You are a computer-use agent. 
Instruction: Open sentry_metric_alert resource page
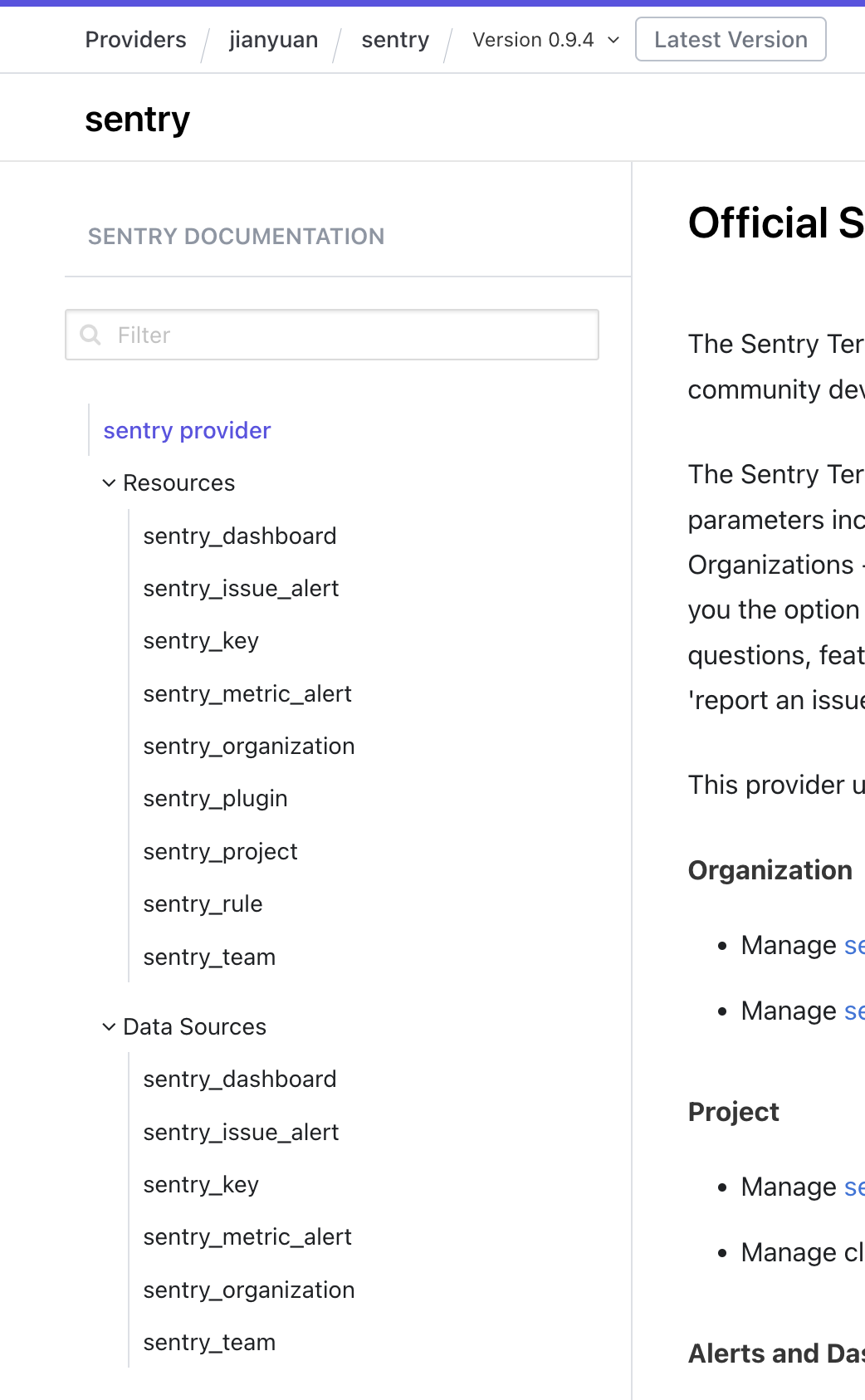[x=247, y=694]
